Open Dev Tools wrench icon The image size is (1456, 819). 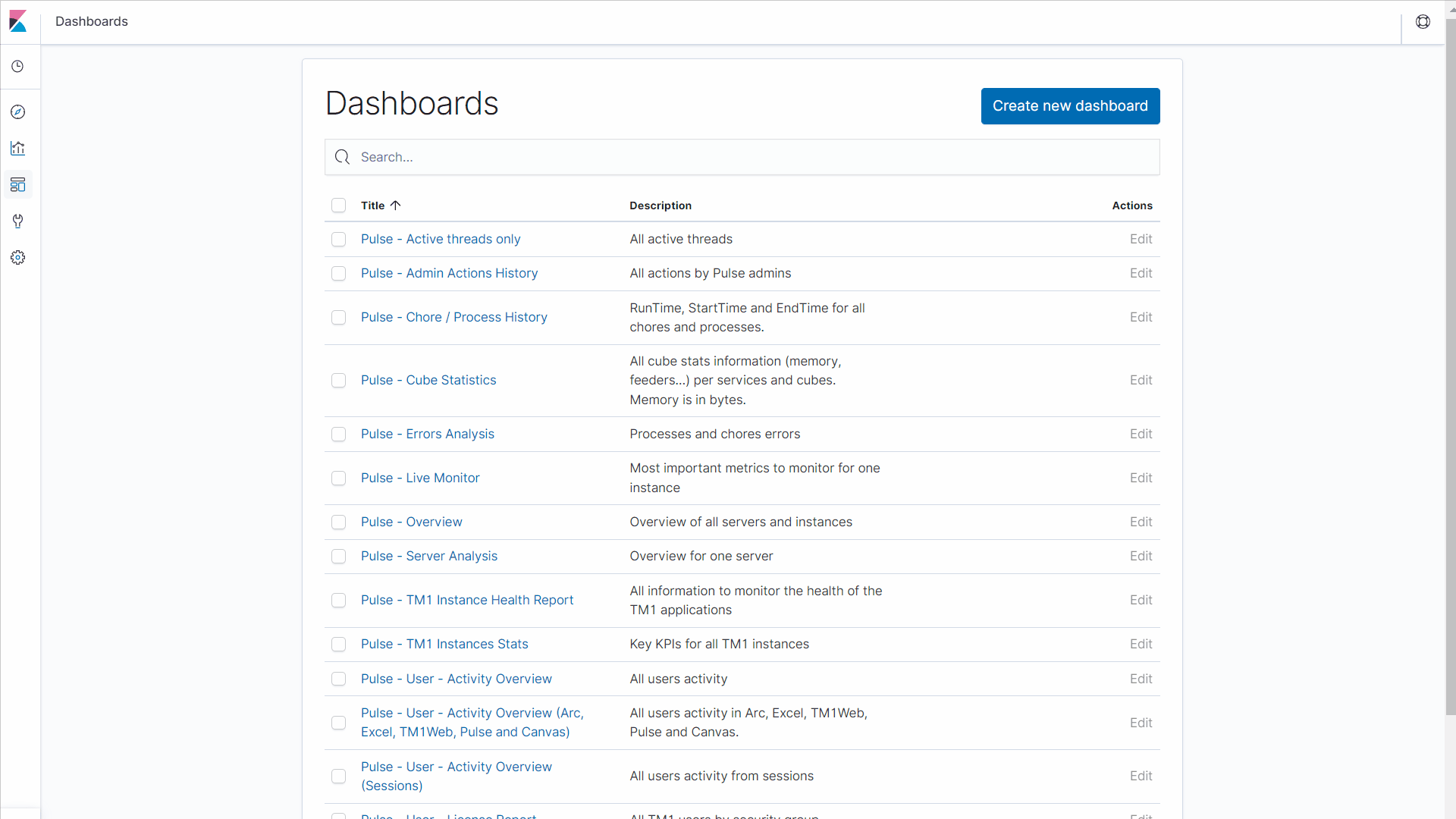18,221
